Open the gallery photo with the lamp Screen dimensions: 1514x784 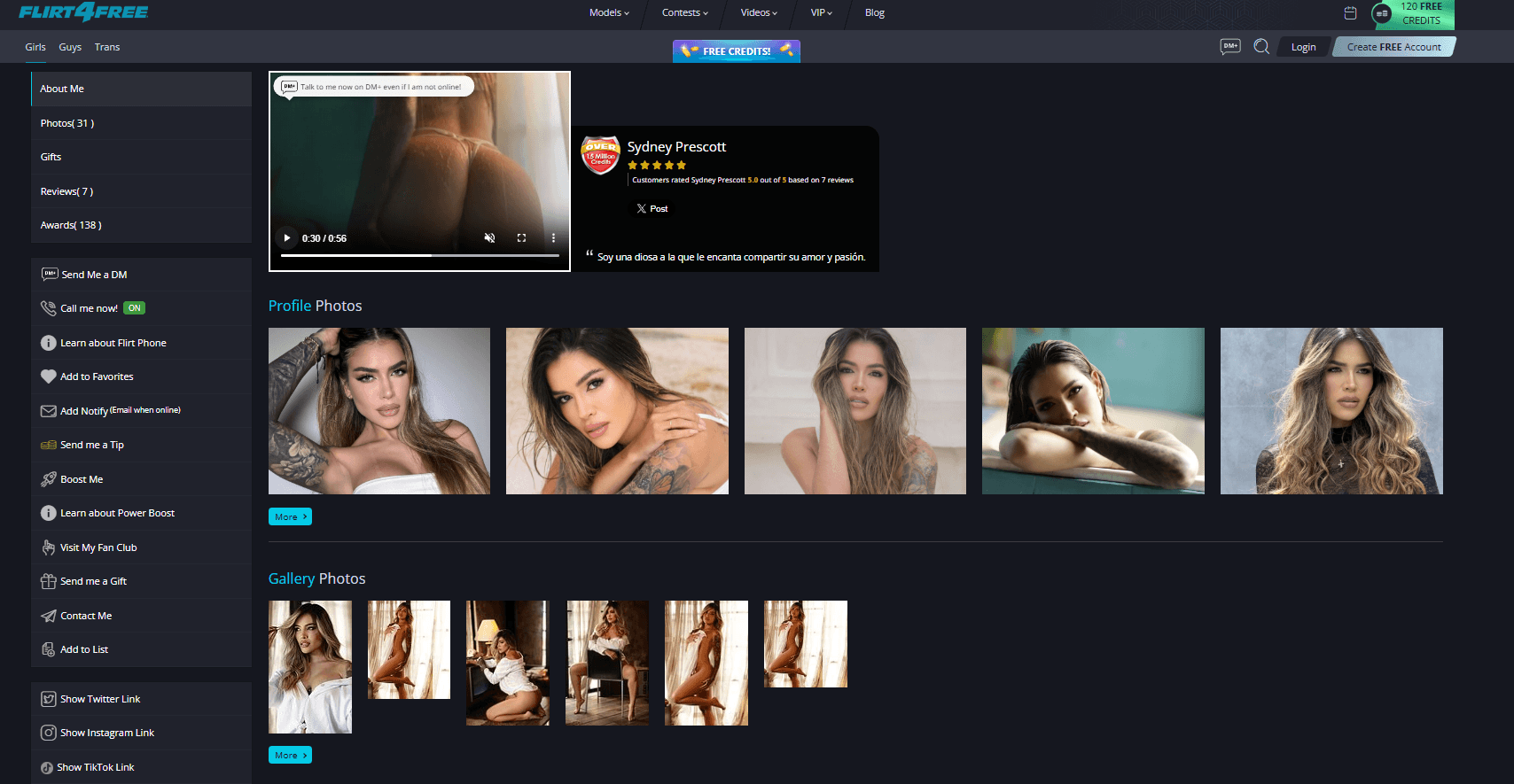pos(508,663)
